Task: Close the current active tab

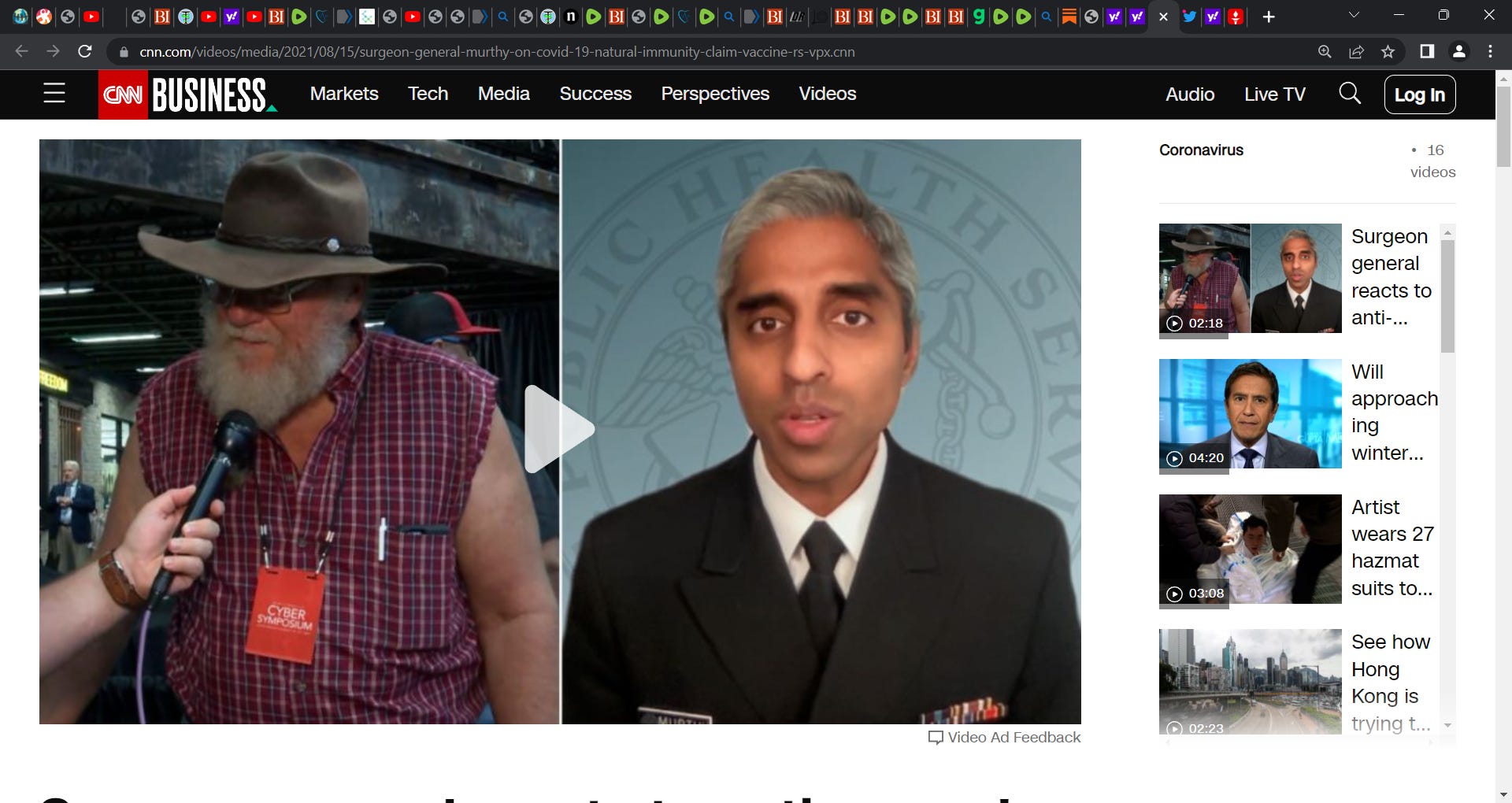Action: point(1163,17)
